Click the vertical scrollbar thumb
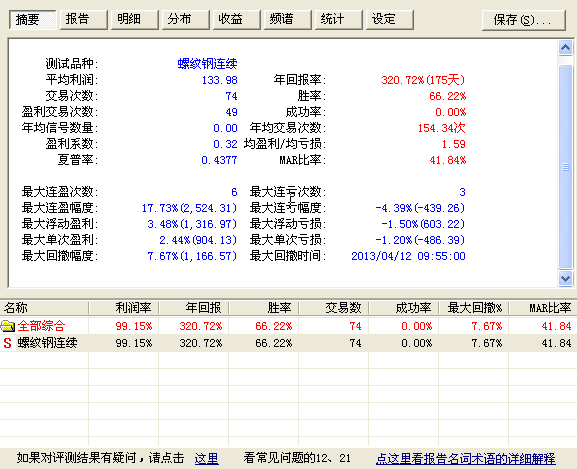This screenshot has width=577, height=469. pyautogui.click(x=565, y=167)
